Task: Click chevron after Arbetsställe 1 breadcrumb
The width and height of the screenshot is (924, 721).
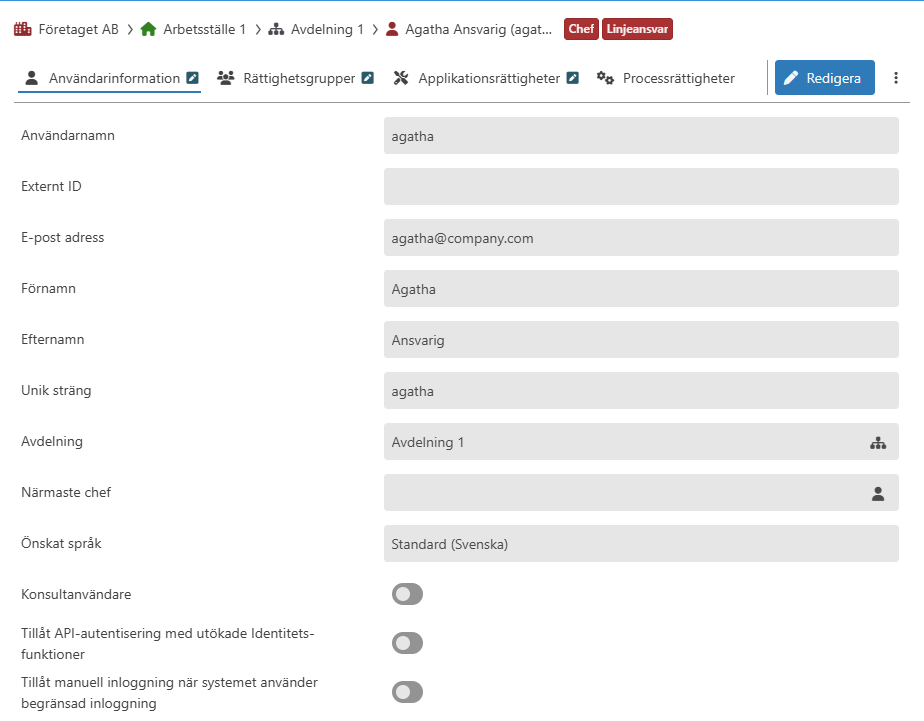Action: click(x=258, y=29)
